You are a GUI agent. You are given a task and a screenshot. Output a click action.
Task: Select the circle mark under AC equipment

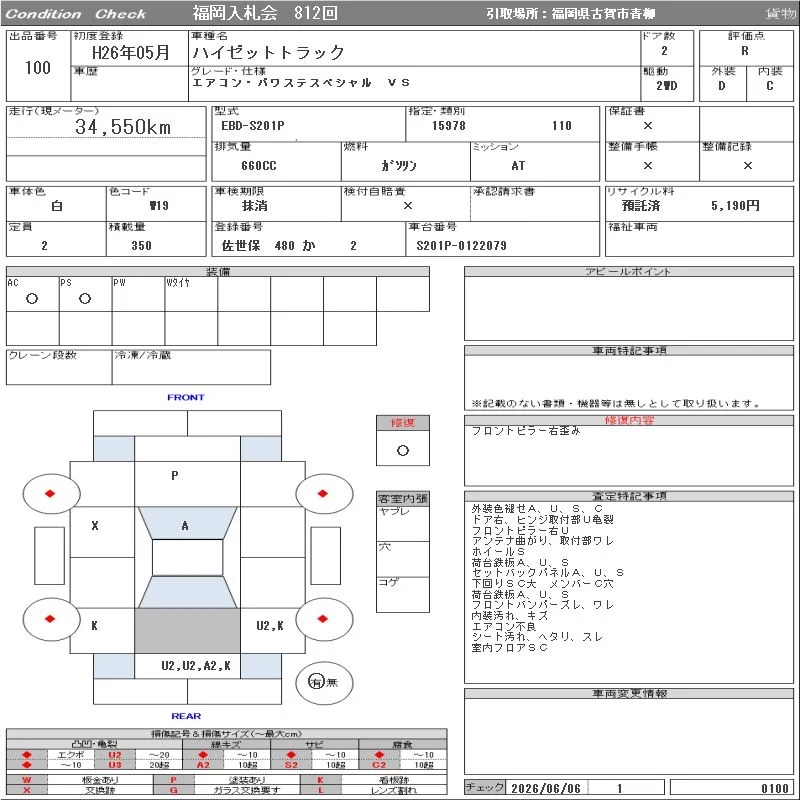[x=32, y=298]
